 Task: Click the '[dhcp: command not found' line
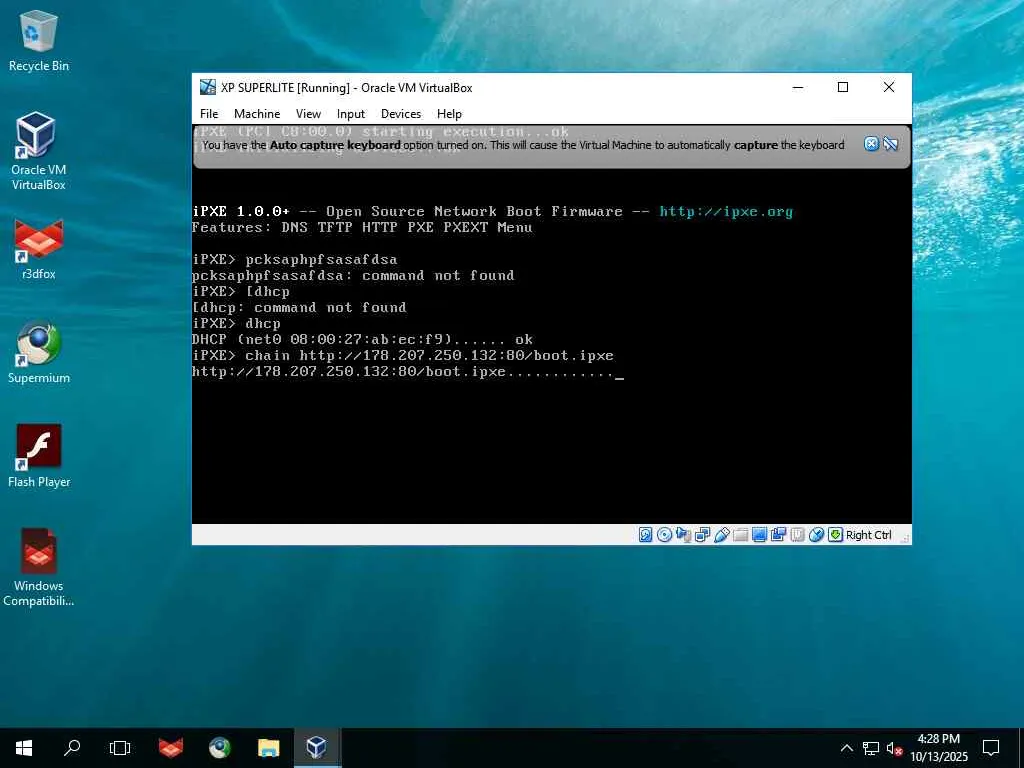299,308
